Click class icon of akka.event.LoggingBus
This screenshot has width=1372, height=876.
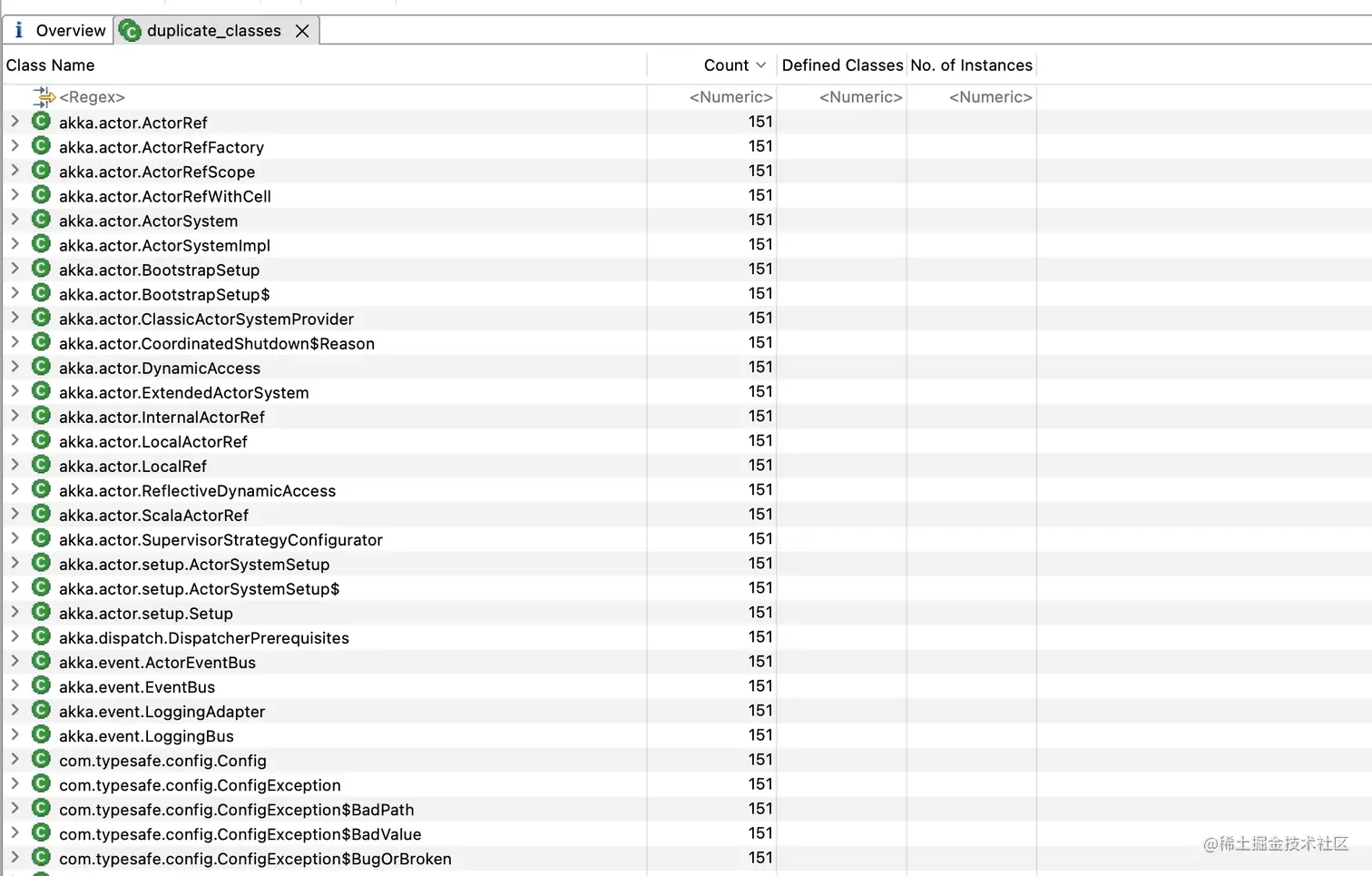(x=41, y=733)
